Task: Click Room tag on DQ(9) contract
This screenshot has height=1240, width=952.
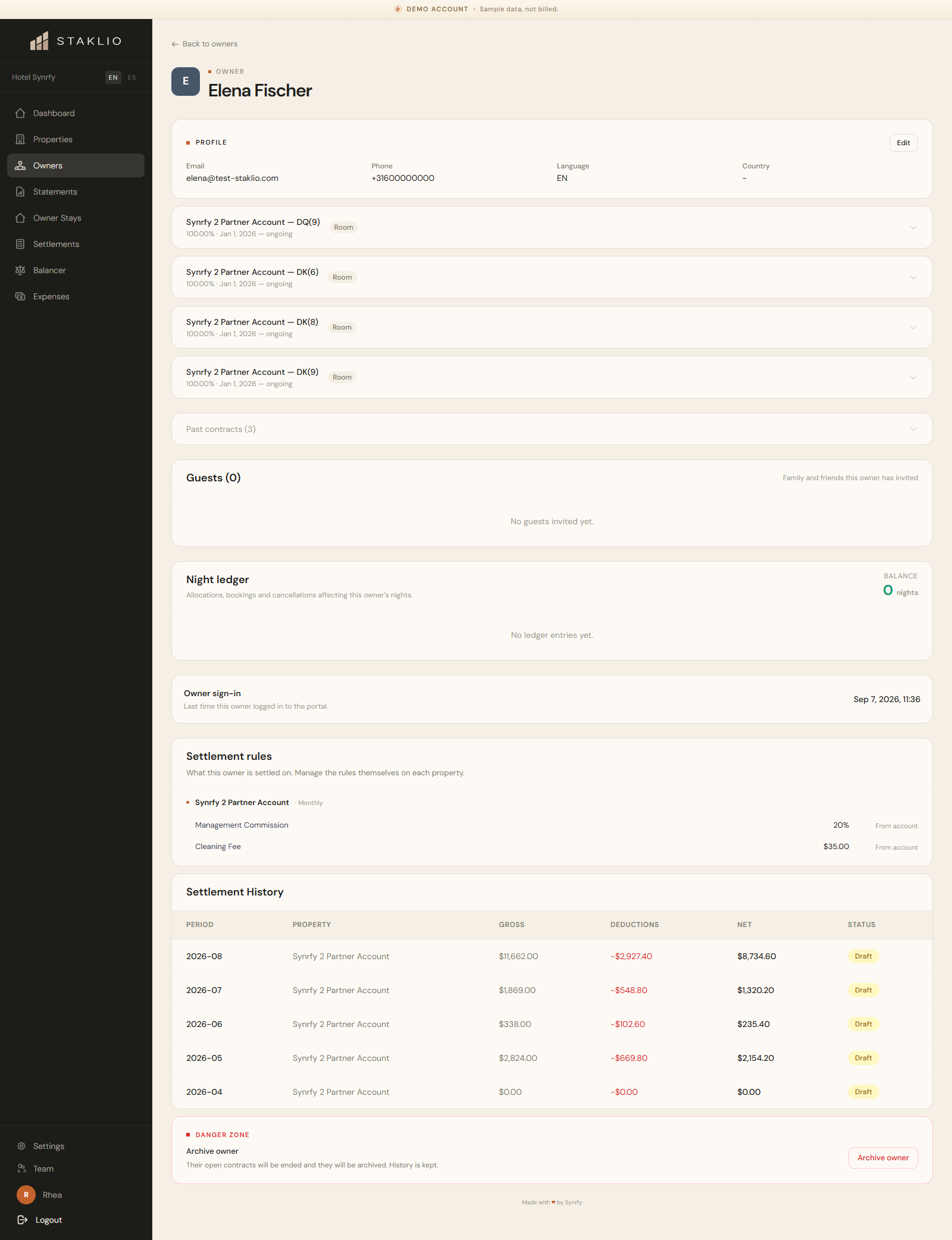Action: pyautogui.click(x=343, y=227)
